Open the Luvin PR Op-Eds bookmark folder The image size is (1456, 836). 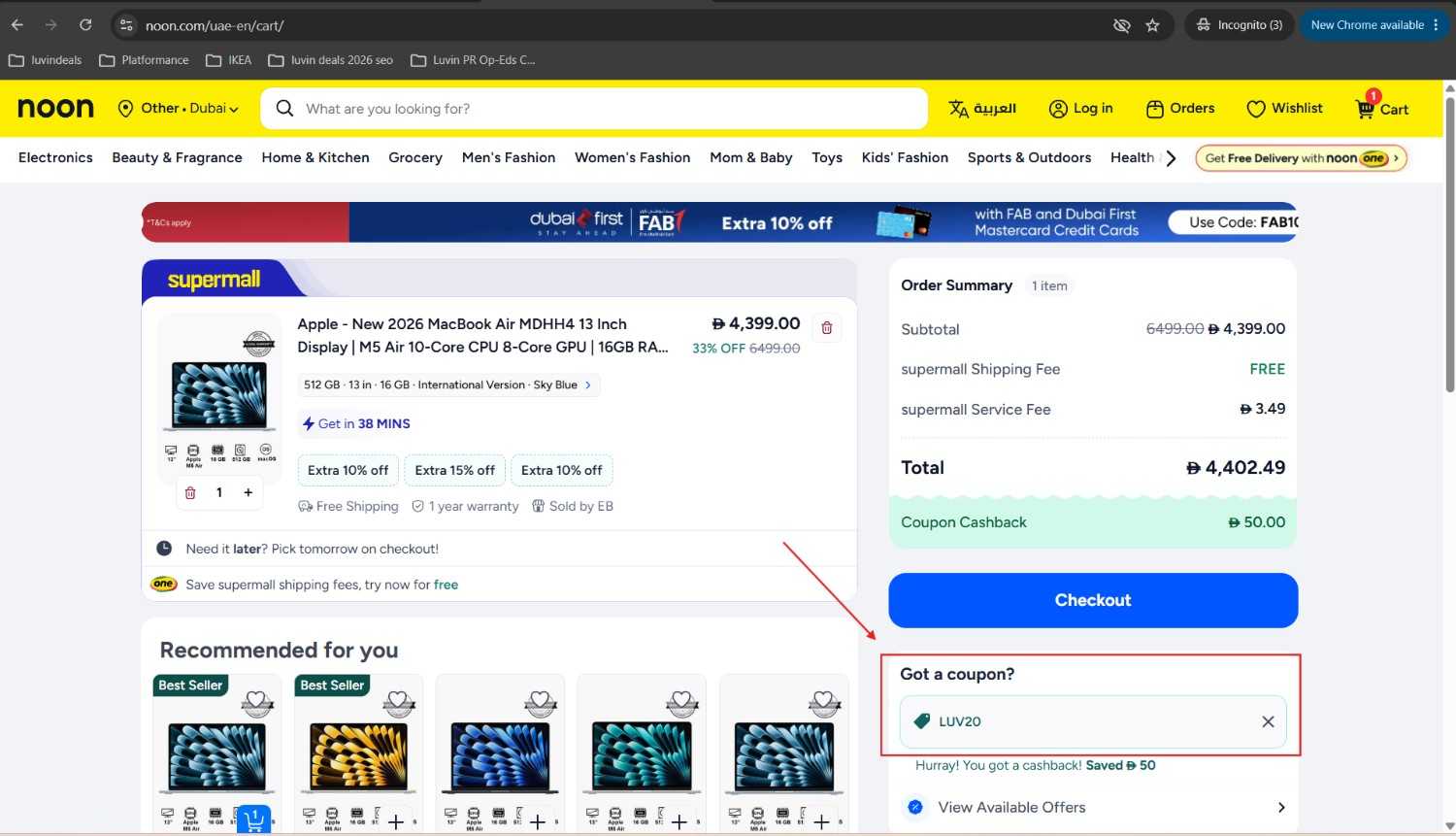[x=473, y=60]
